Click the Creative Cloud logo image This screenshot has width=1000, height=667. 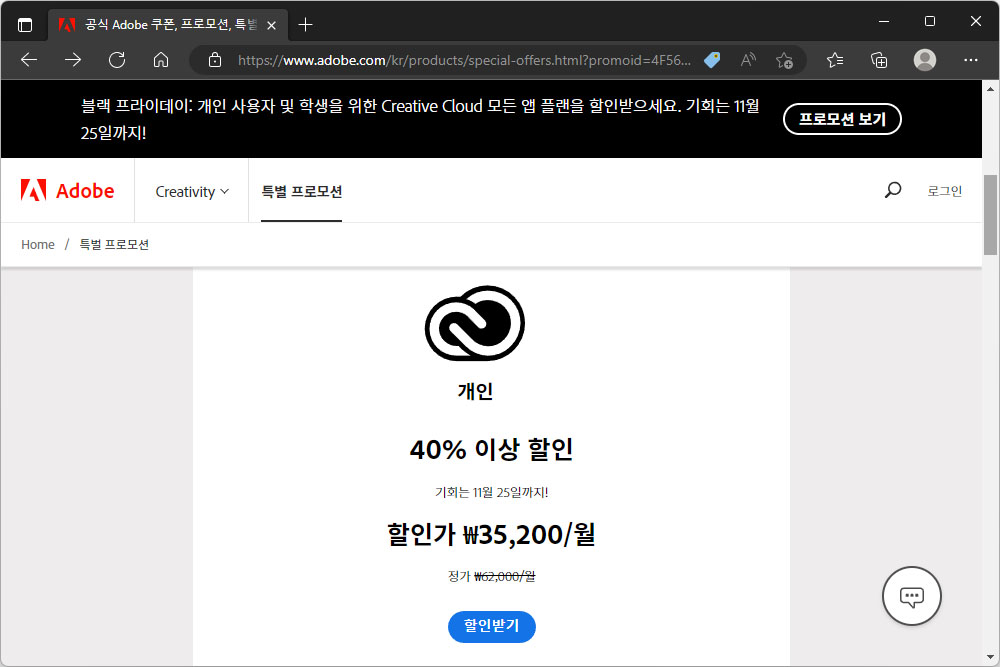474,323
